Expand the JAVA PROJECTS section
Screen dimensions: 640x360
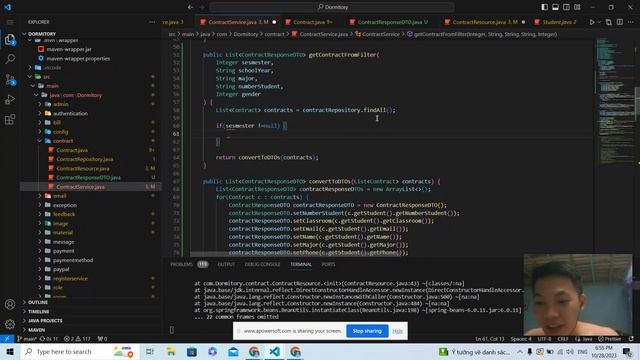(x=45, y=320)
